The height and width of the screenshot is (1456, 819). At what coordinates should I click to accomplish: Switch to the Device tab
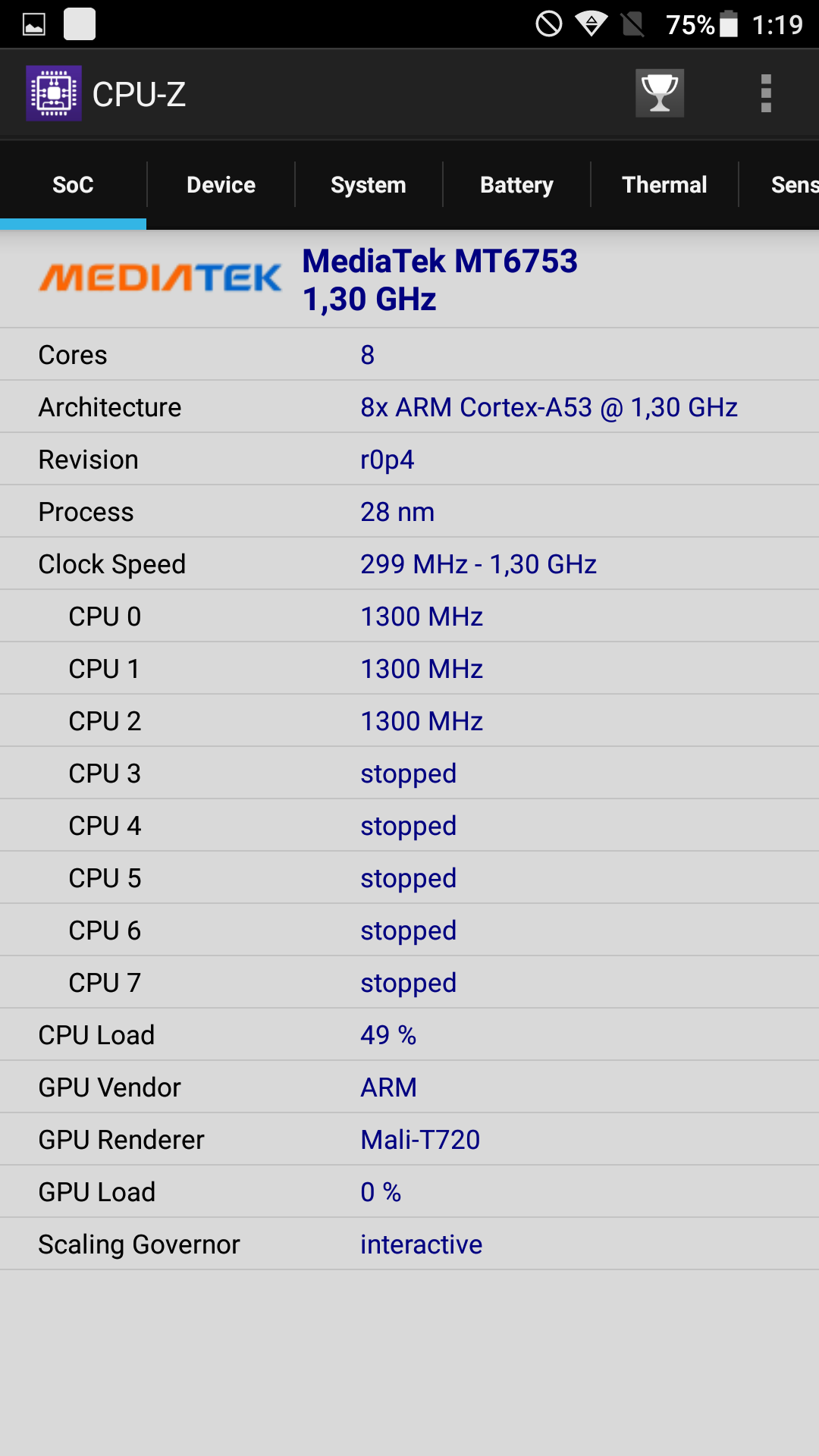221,184
